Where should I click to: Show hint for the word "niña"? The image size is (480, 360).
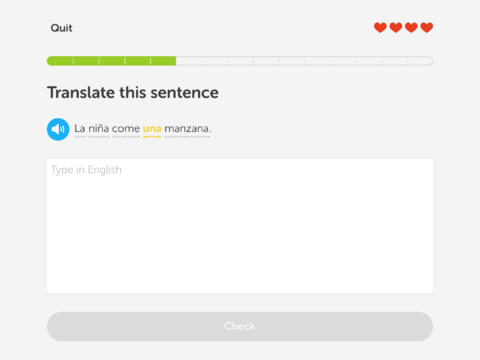pos(99,128)
